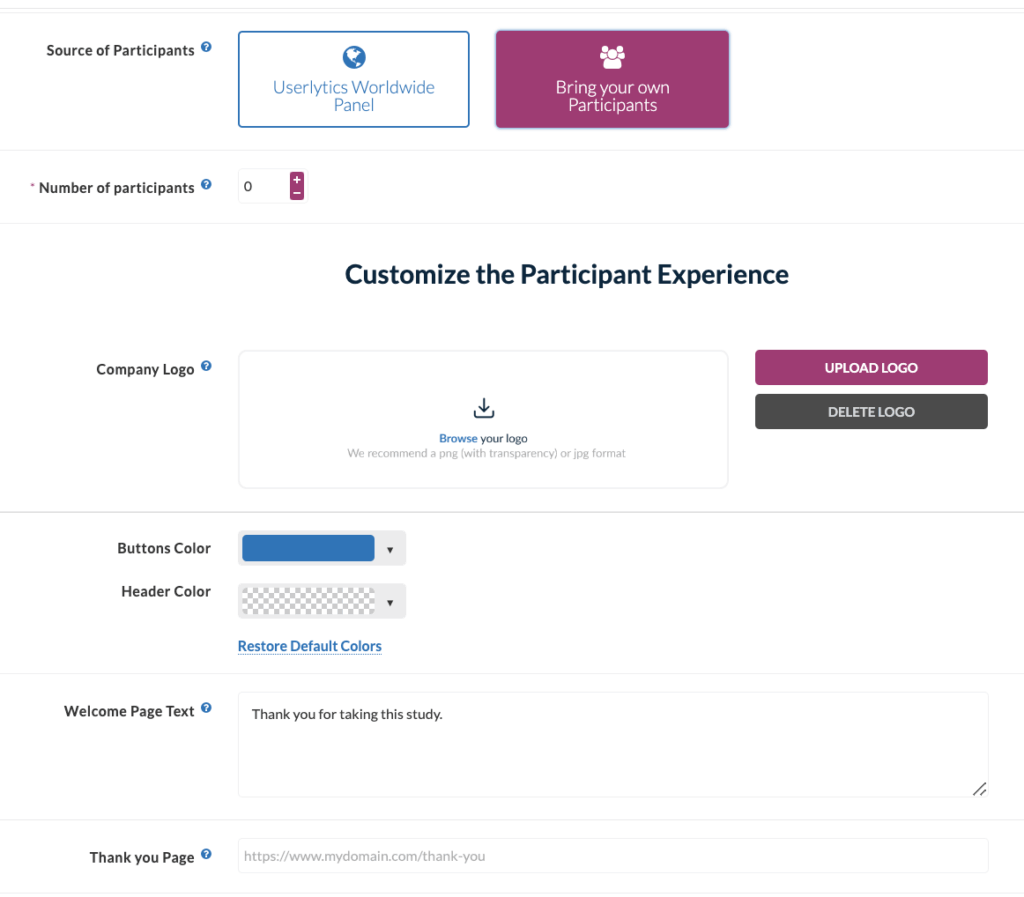Click the Restore Default Colors link
The height and width of the screenshot is (897, 1024).
pyautogui.click(x=309, y=646)
